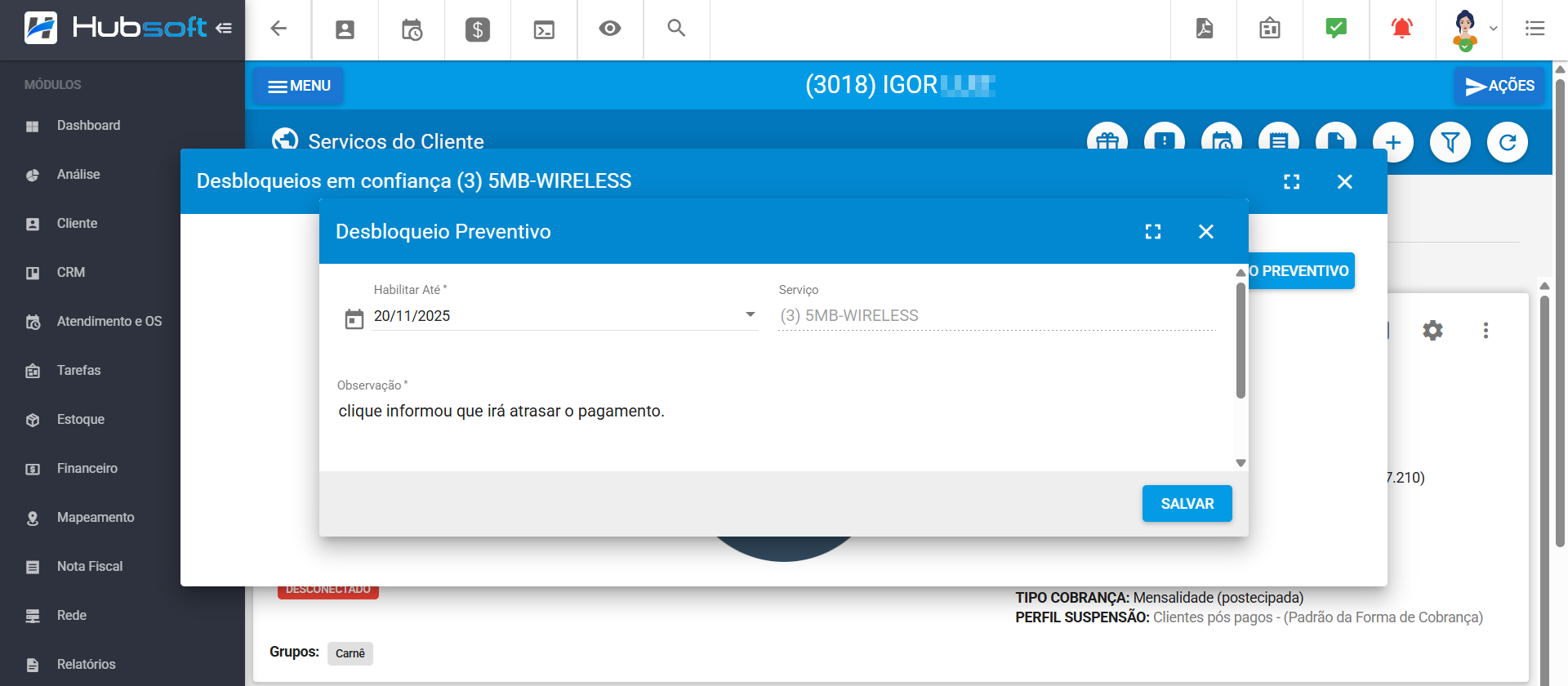The width and height of the screenshot is (1568, 686).
Task: Open red notification bell
Action: pyautogui.click(x=1402, y=29)
